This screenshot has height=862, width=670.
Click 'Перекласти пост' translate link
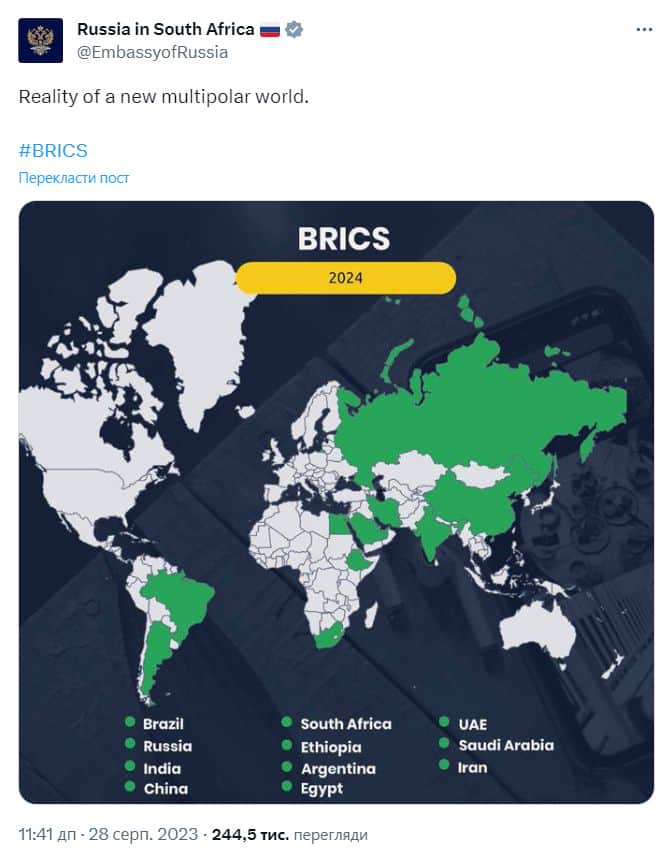coord(74,178)
